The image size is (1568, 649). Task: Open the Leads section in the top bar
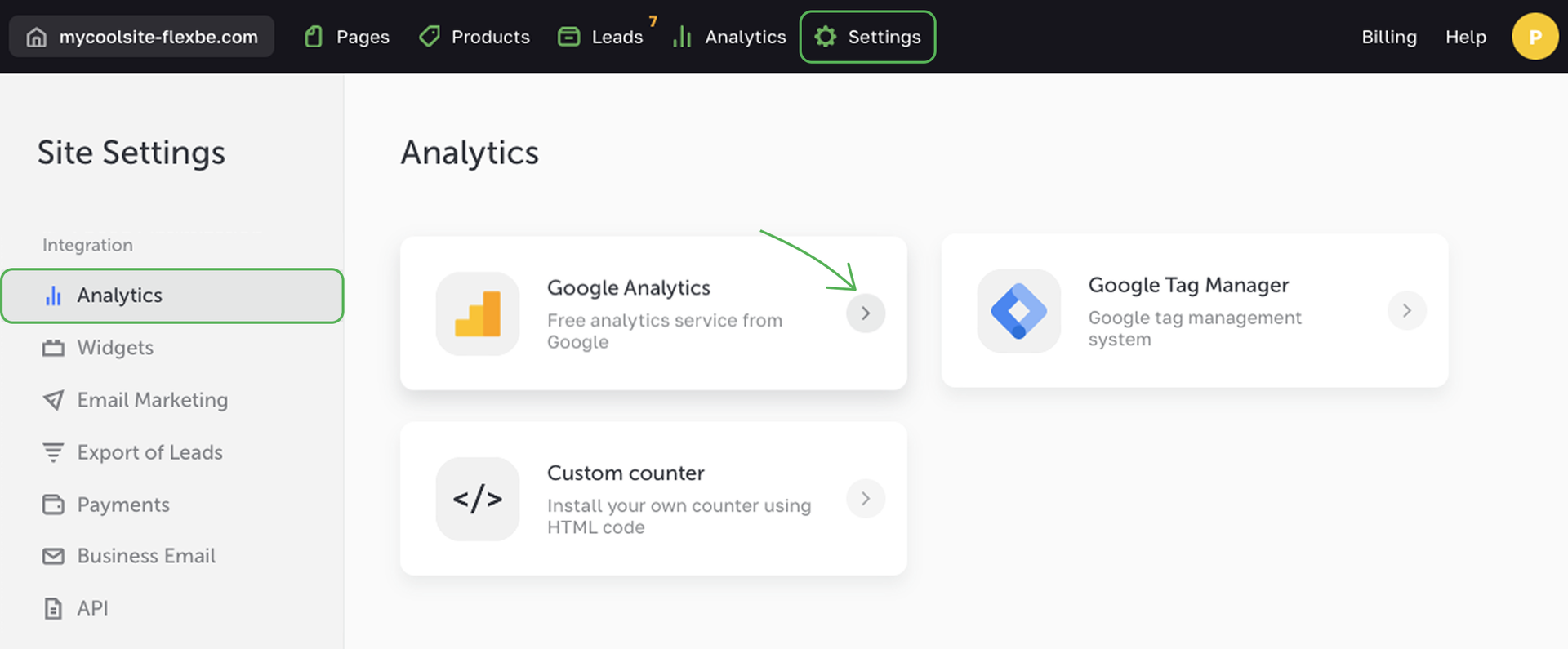[x=601, y=37]
